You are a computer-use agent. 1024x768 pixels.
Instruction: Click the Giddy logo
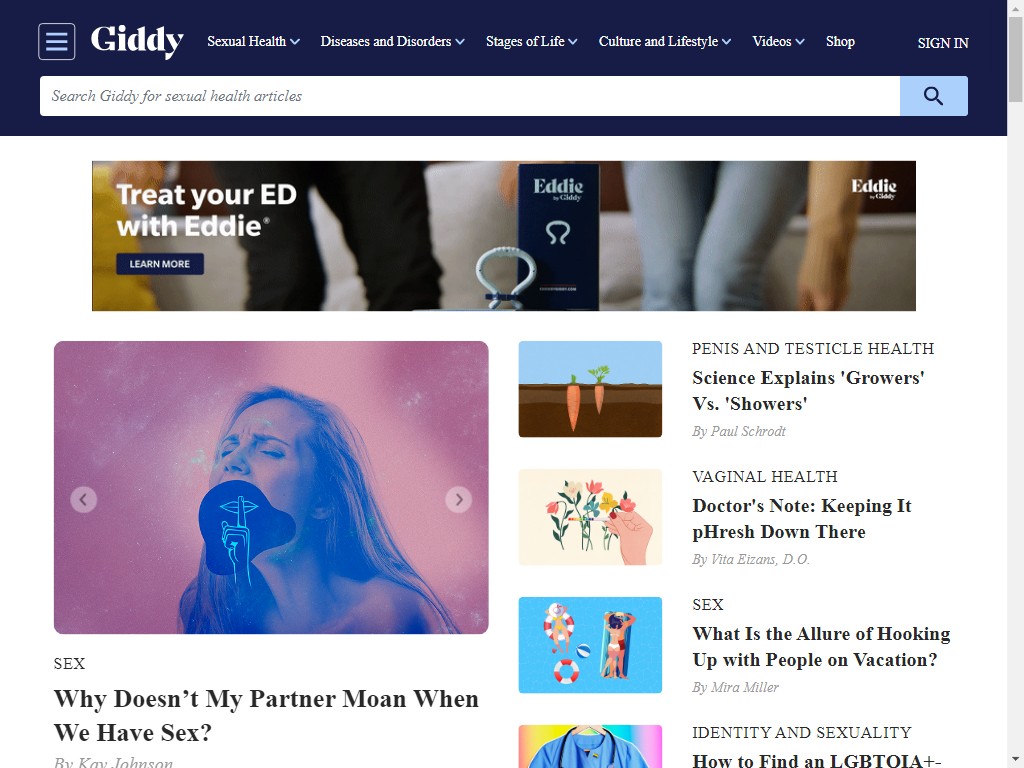137,41
